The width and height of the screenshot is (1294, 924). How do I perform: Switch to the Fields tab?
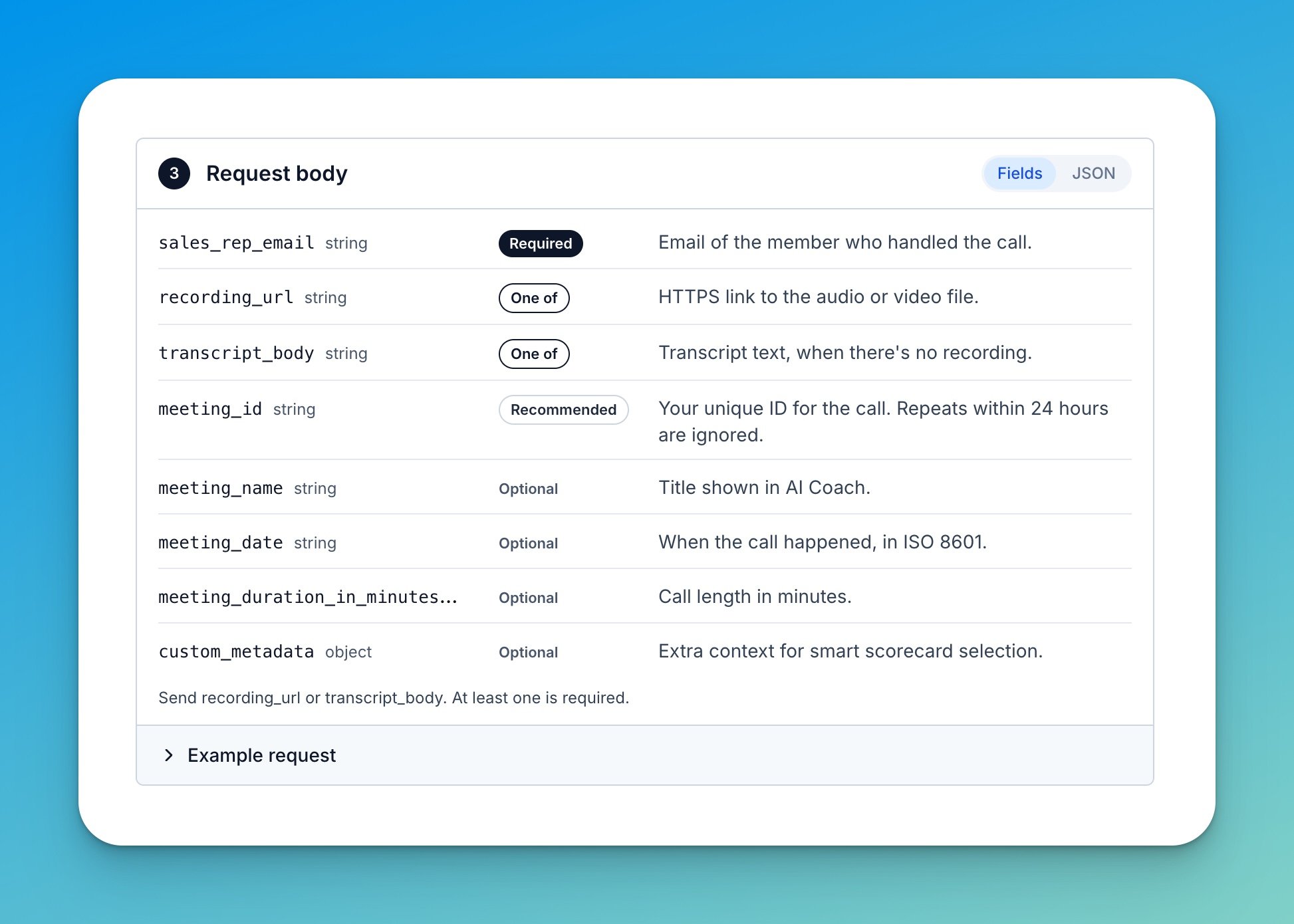1019,173
